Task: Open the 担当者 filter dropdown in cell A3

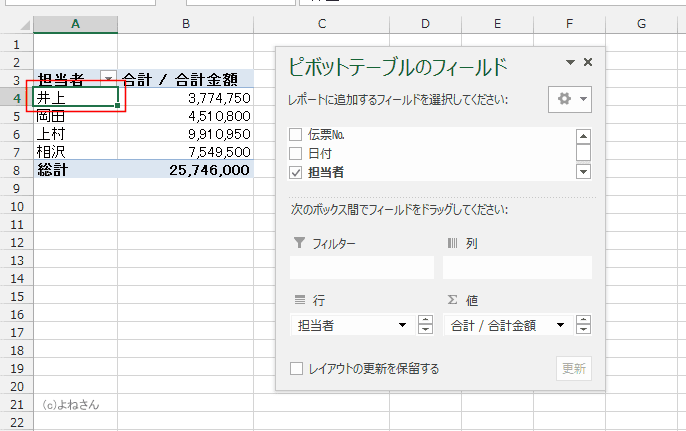Action: click(108, 78)
